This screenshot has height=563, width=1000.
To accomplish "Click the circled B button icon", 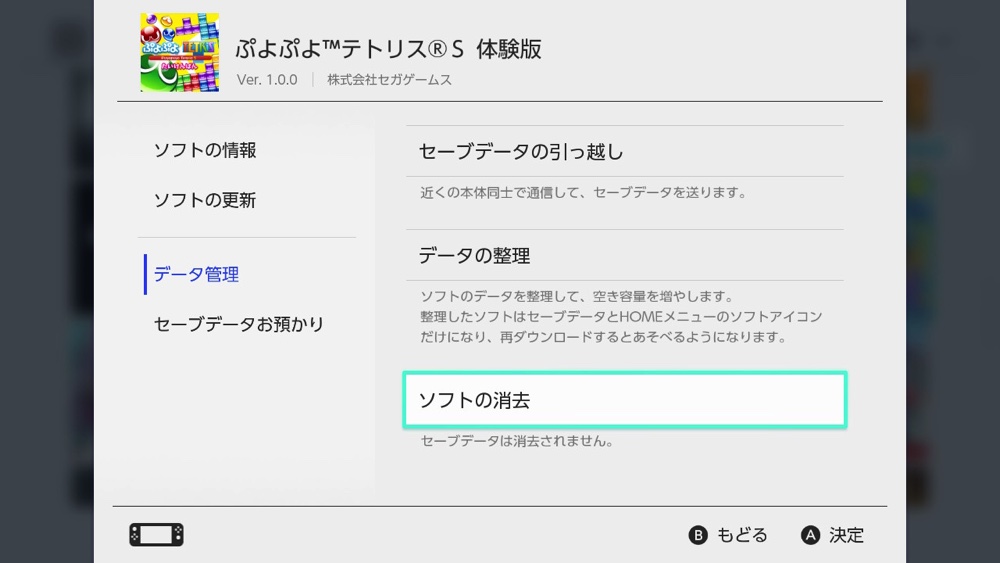I will (x=698, y=535).
